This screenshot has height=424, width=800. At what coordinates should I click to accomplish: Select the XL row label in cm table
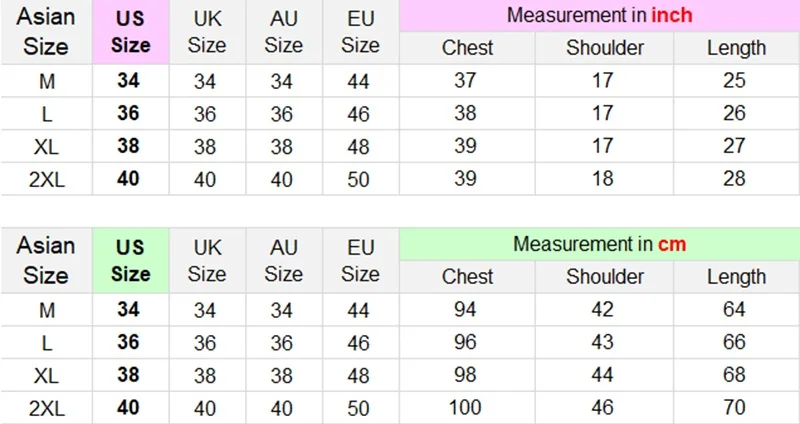[47, 375]
